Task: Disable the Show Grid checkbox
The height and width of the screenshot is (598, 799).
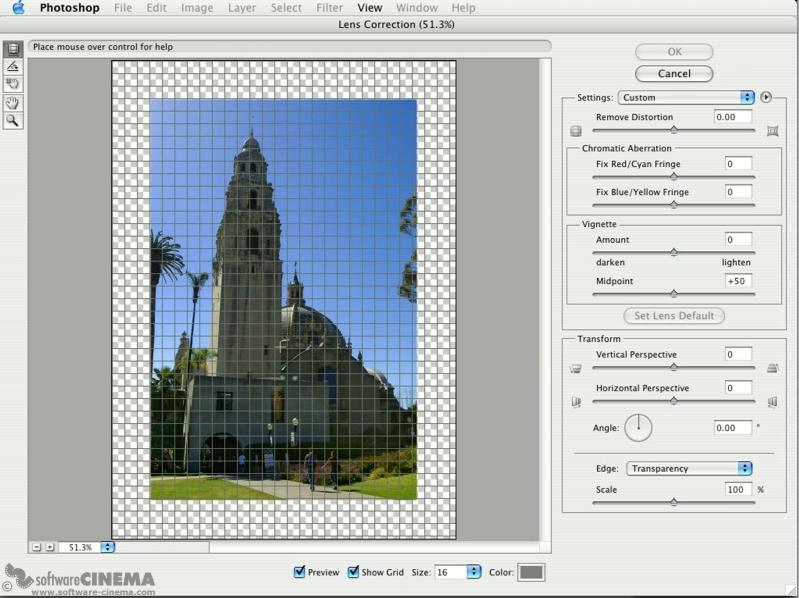Action: tap(353, 572)
